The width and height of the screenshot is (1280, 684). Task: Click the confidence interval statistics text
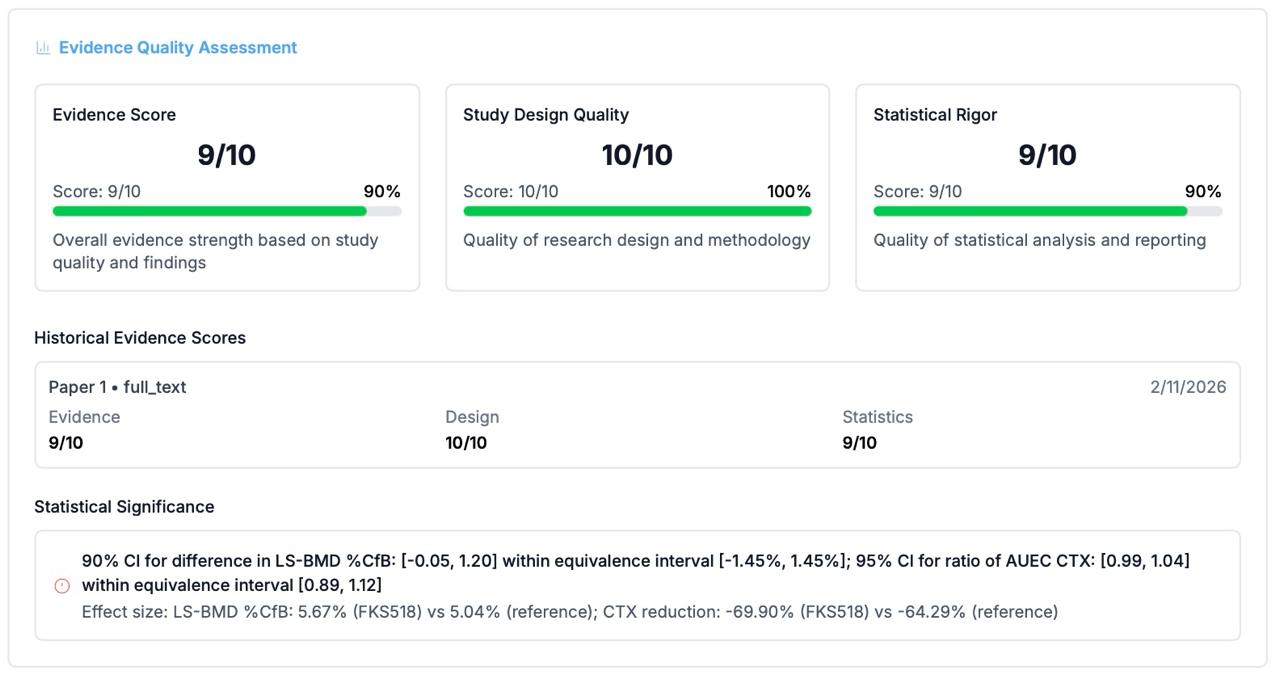tap(636, 572)
